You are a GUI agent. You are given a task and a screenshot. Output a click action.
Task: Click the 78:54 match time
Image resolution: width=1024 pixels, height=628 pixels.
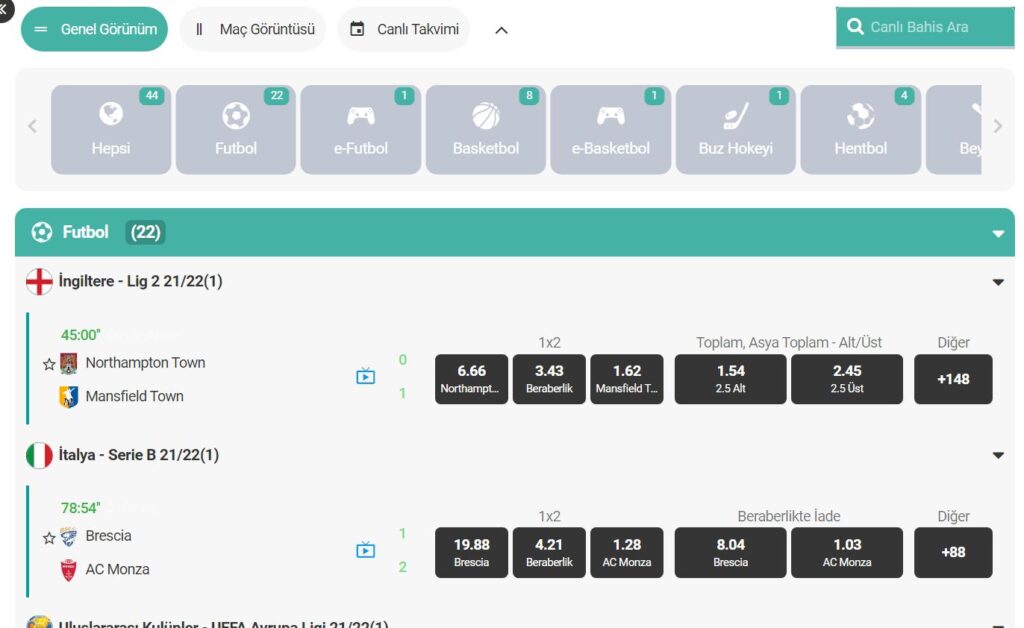80,508
